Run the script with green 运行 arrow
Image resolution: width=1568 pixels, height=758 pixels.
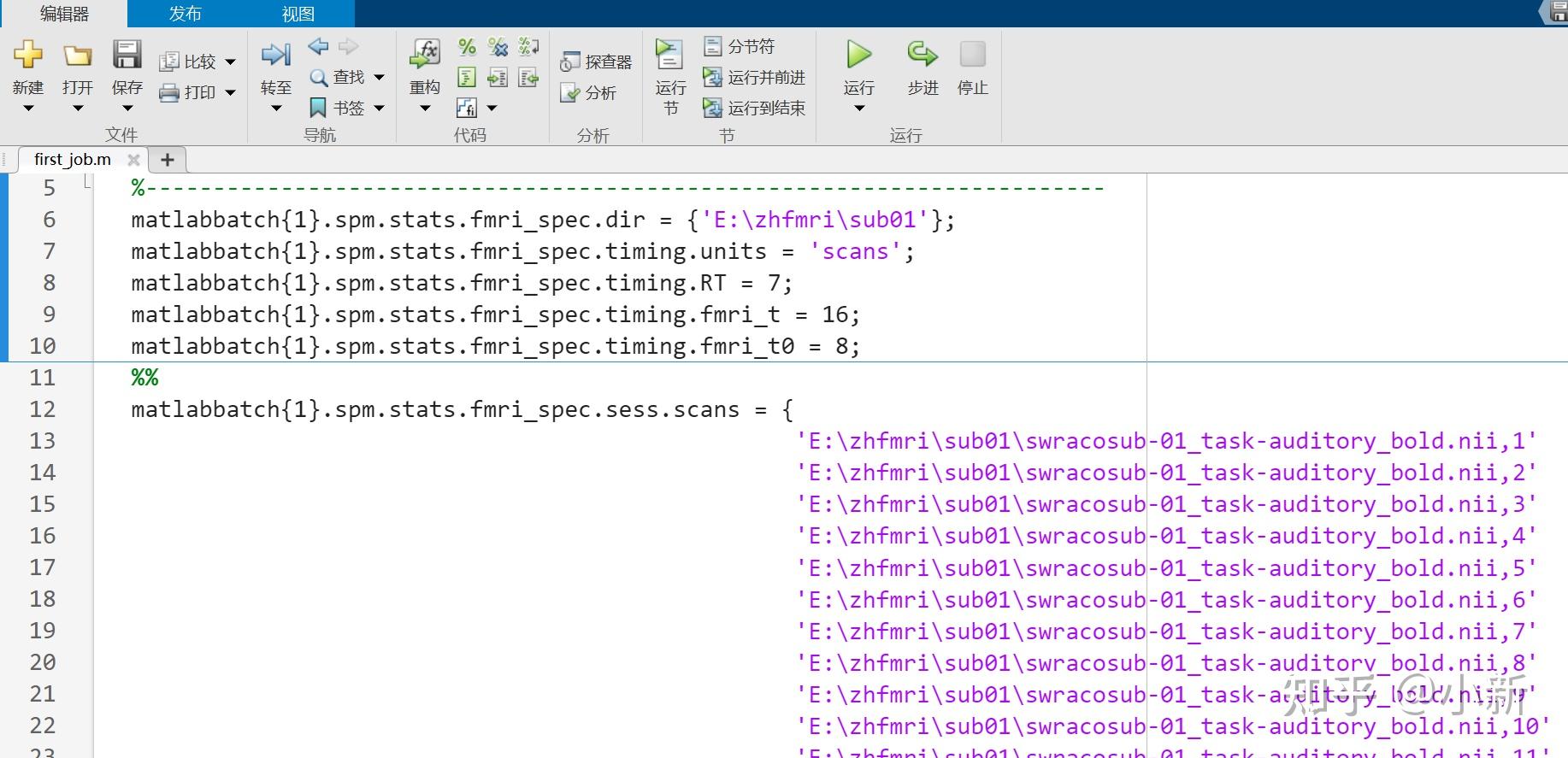click(859, 55)
